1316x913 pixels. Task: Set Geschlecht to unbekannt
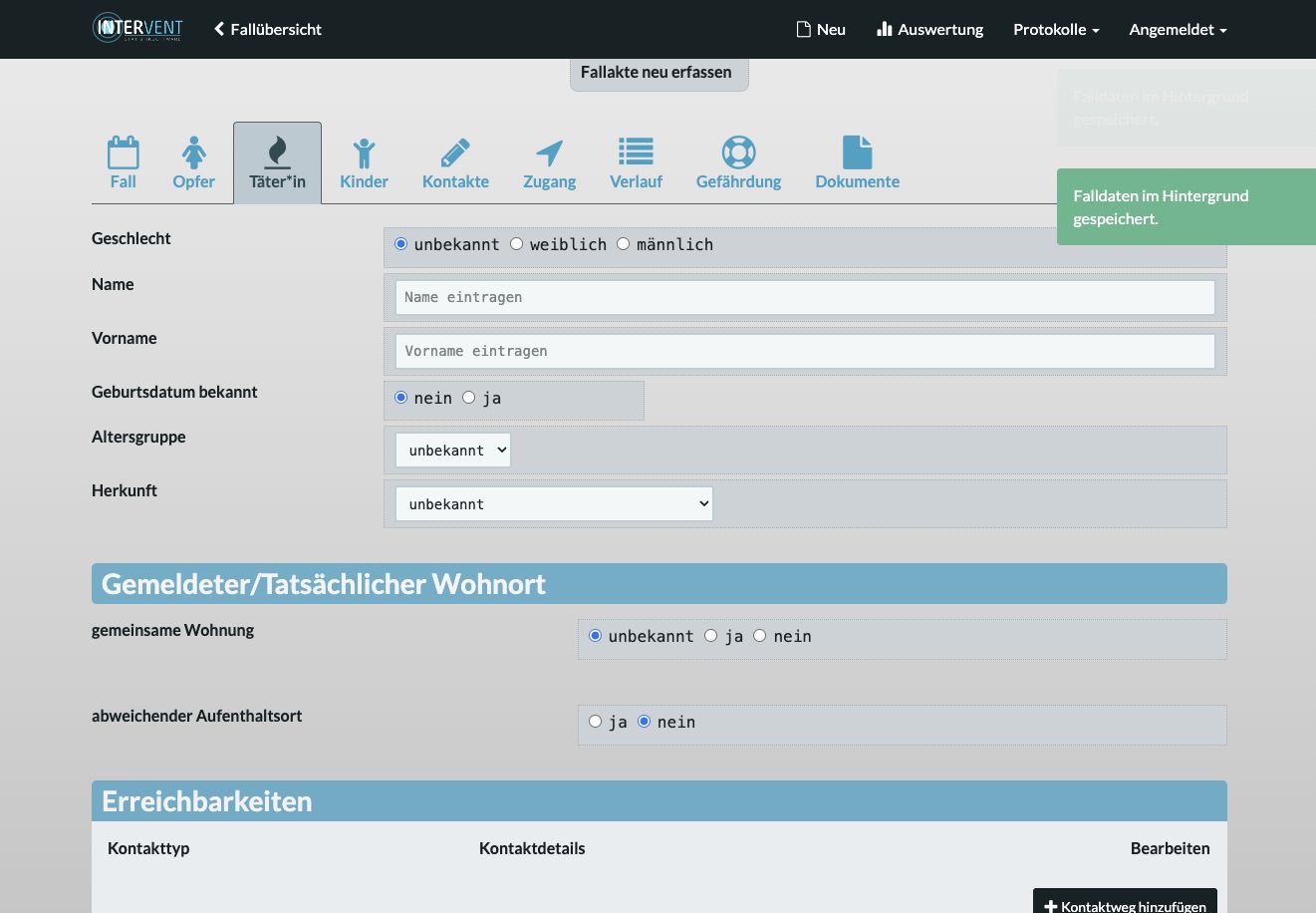click(x=401, y=244)
